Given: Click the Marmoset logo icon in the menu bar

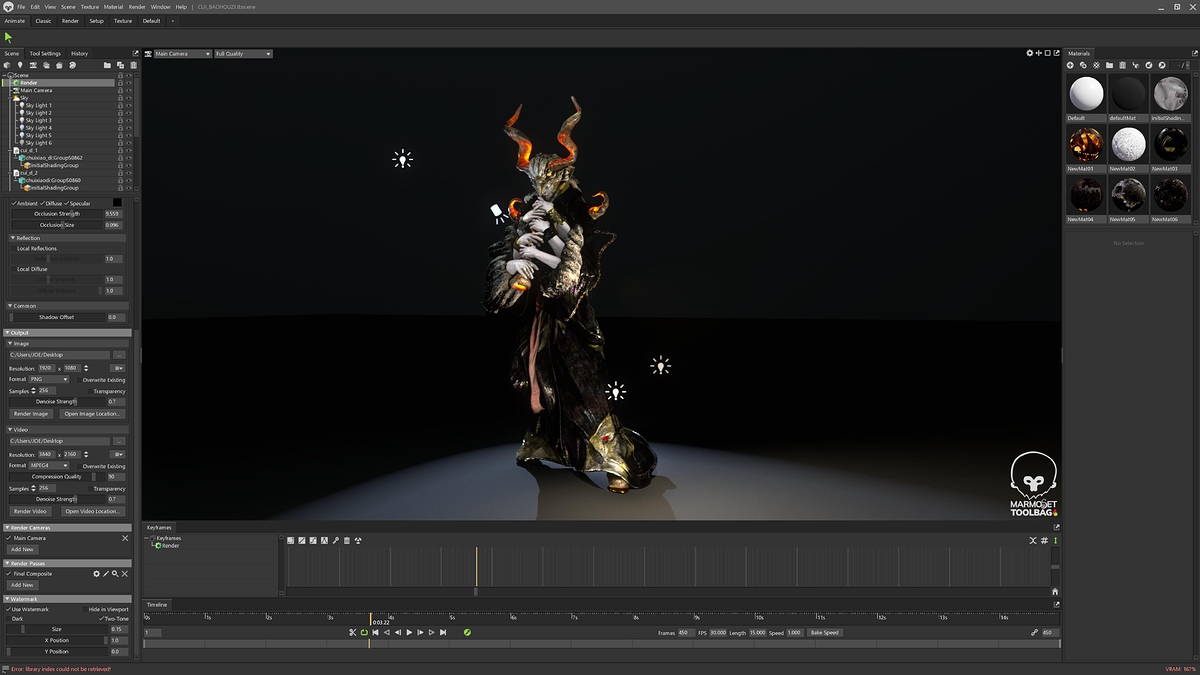Looking at the screenshot, I should (7, 7).
